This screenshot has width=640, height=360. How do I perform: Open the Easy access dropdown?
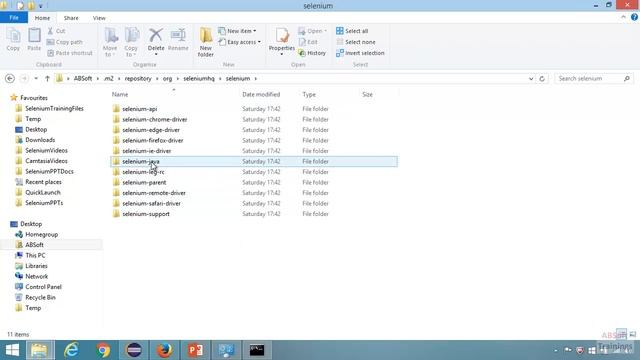[x=239, y=42]
